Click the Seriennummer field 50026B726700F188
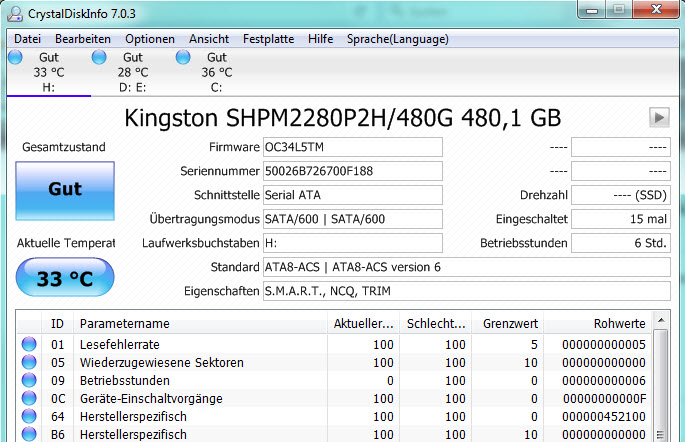The image size is (685, 442). click(353, 171)
